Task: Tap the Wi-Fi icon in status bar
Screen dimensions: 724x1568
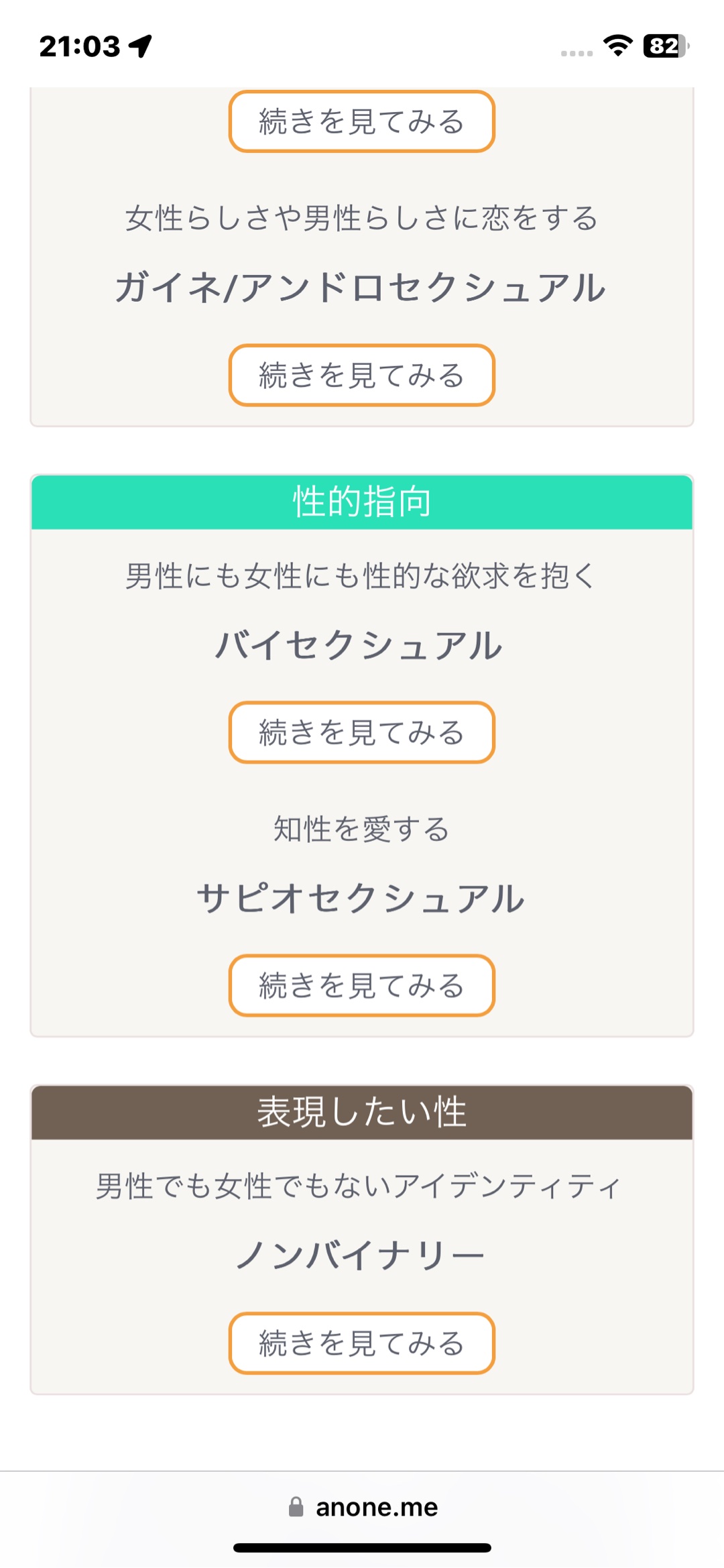Action: pyautogui.click(x=617, y=46)
